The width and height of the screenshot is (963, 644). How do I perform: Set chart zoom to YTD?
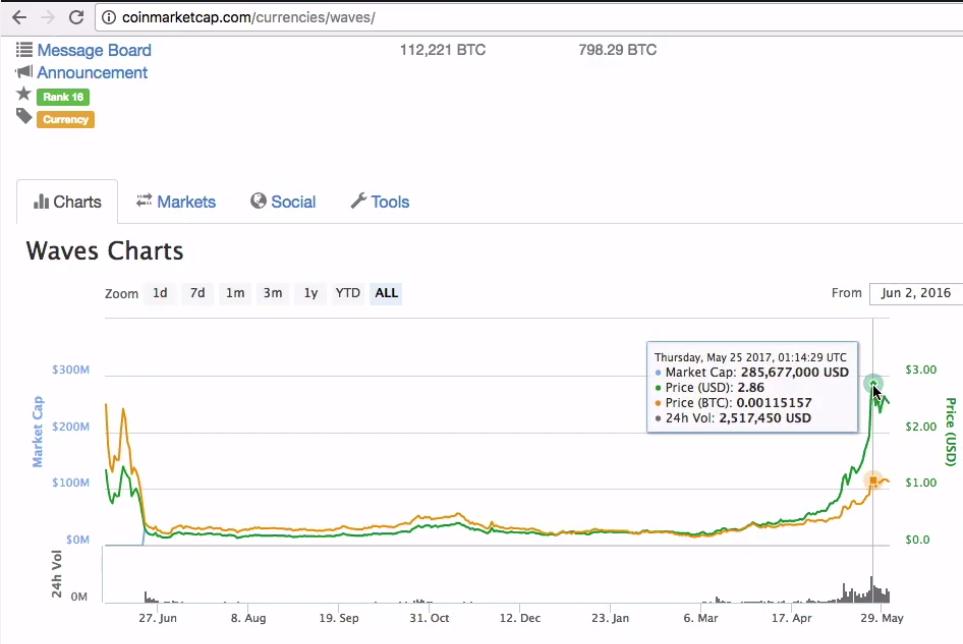click(x=348, y=293)
